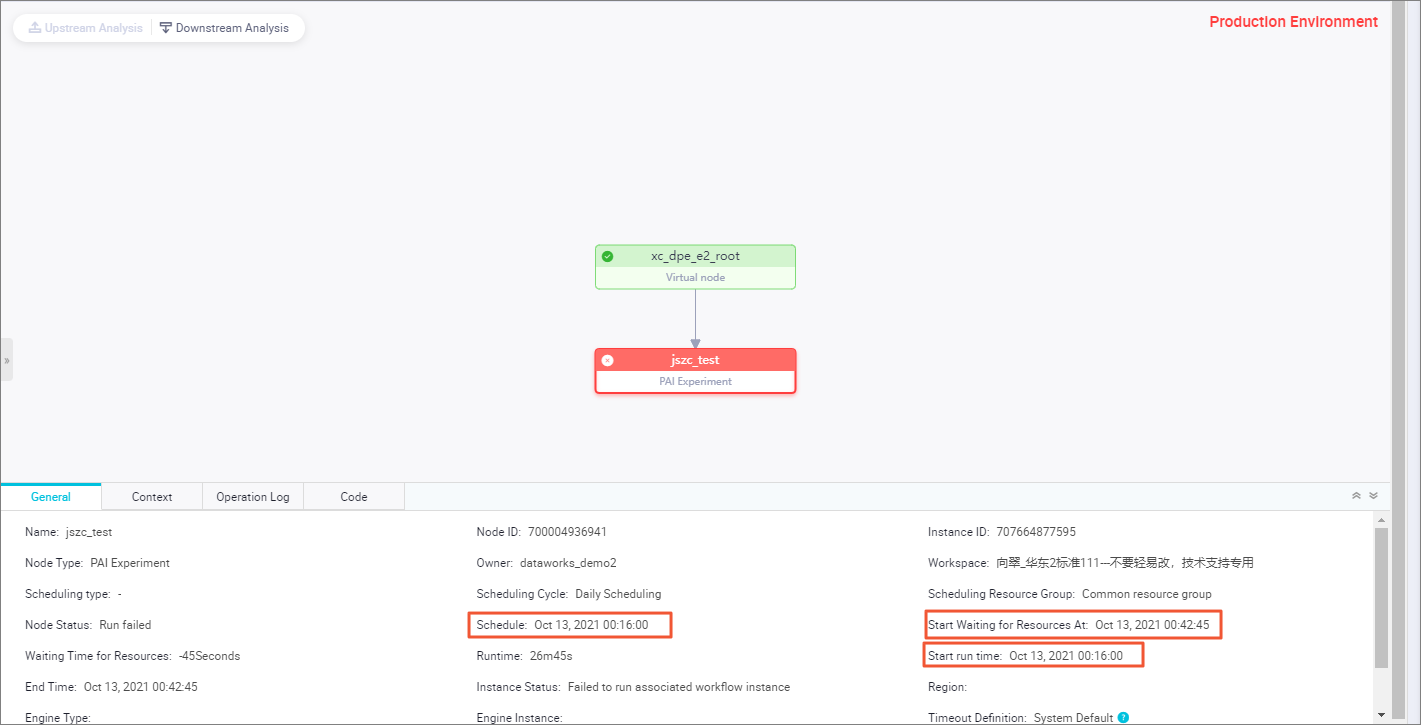Image resolution: width=1421 pixels, height=725 pixels.
Task: Select the xc_dpe_e2_root virtual node
Action: point(695,267)
